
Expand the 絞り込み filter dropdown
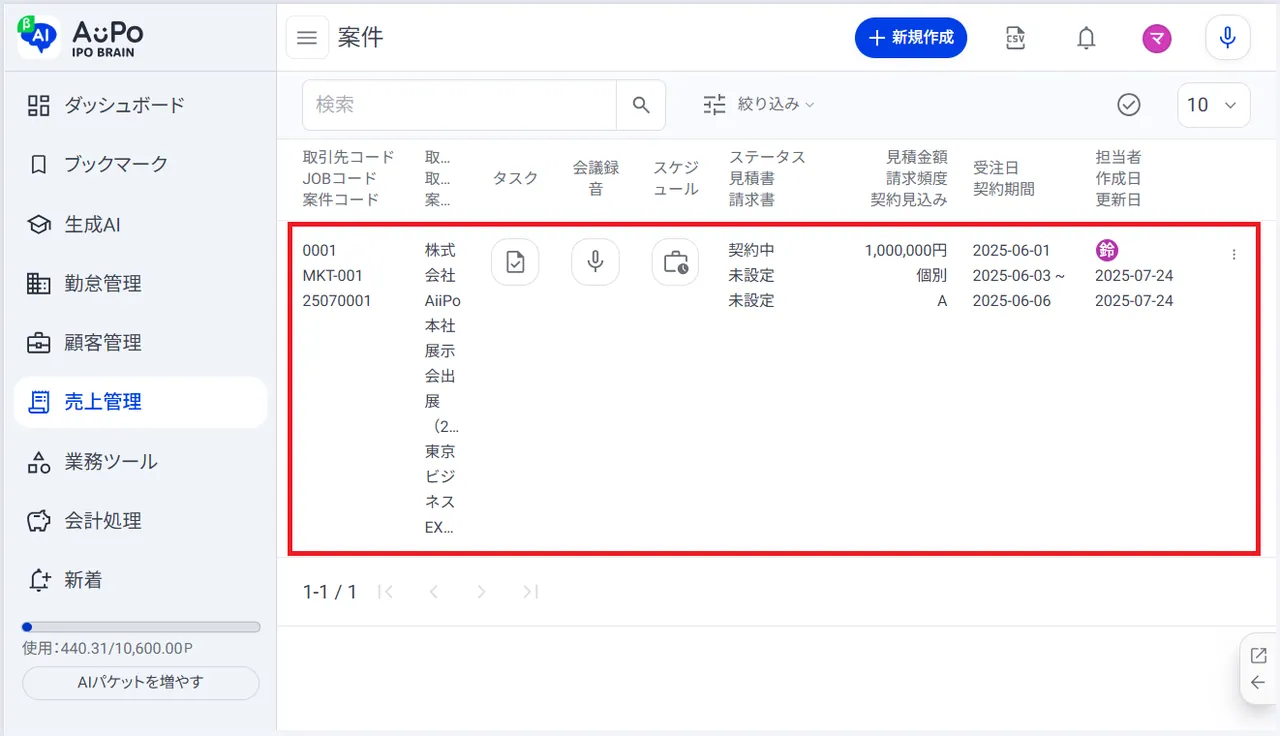[x=759, y=104]
